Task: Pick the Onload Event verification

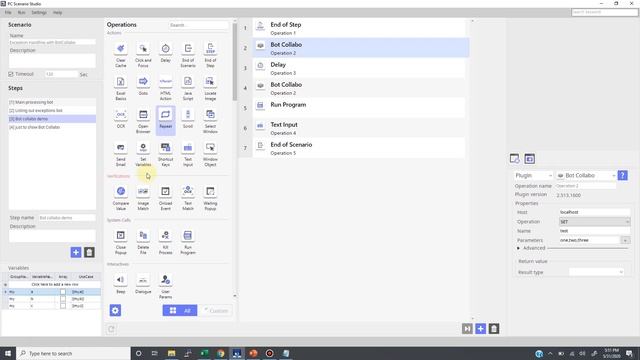Action: click(x=165, y=198)
